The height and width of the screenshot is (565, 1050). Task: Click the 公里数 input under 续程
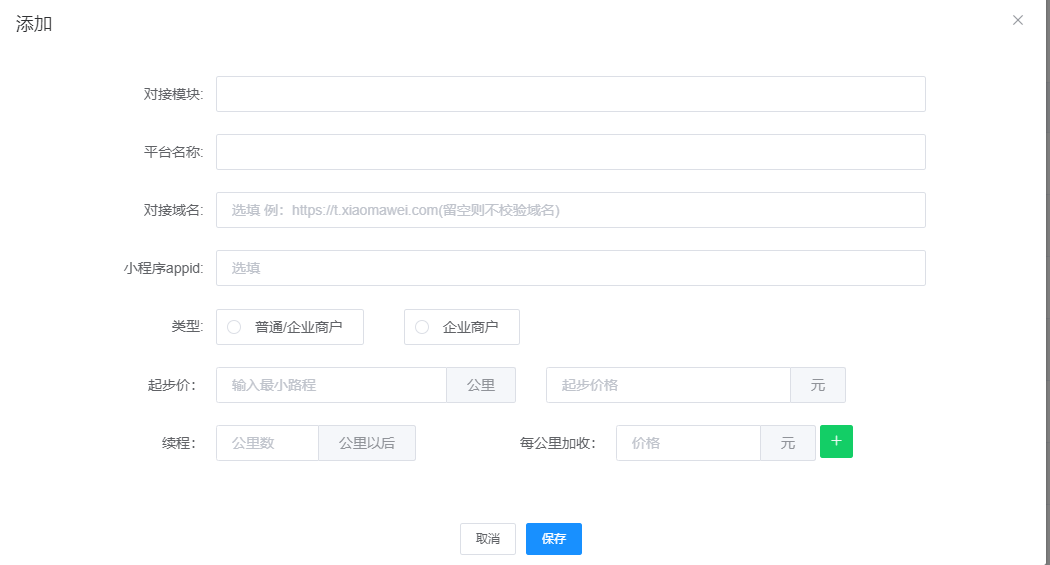[267, 443]
